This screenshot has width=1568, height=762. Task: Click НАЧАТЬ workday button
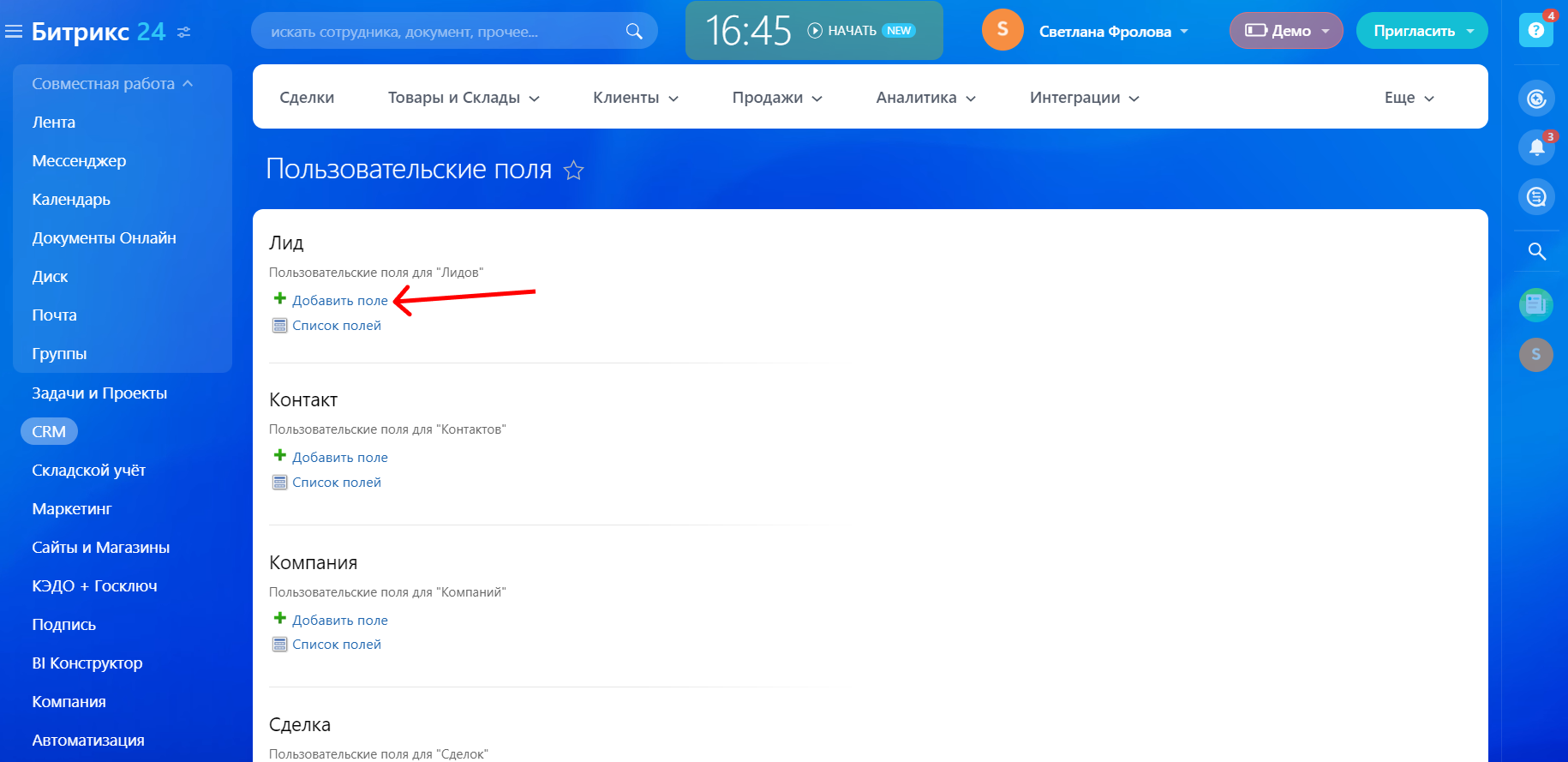852,30
